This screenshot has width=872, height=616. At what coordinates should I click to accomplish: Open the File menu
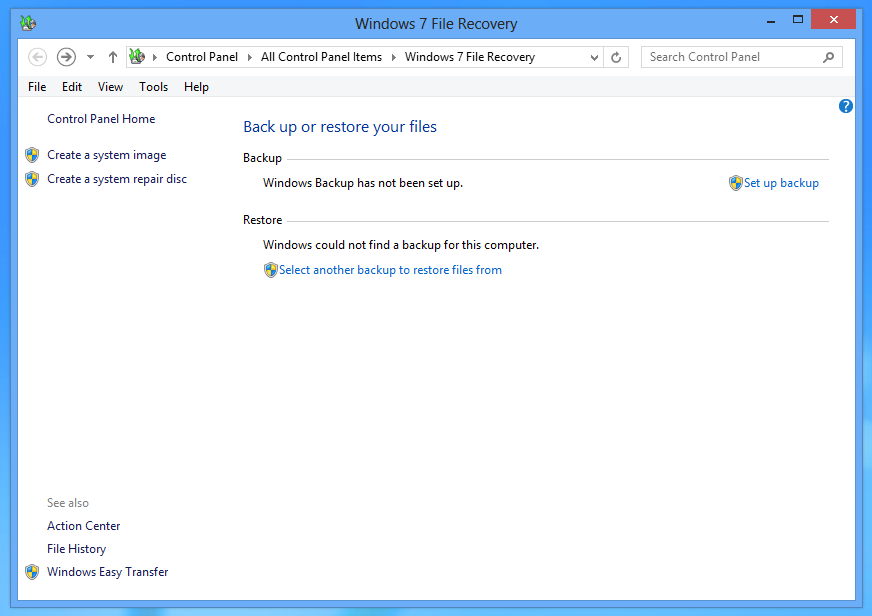[37, 87]
